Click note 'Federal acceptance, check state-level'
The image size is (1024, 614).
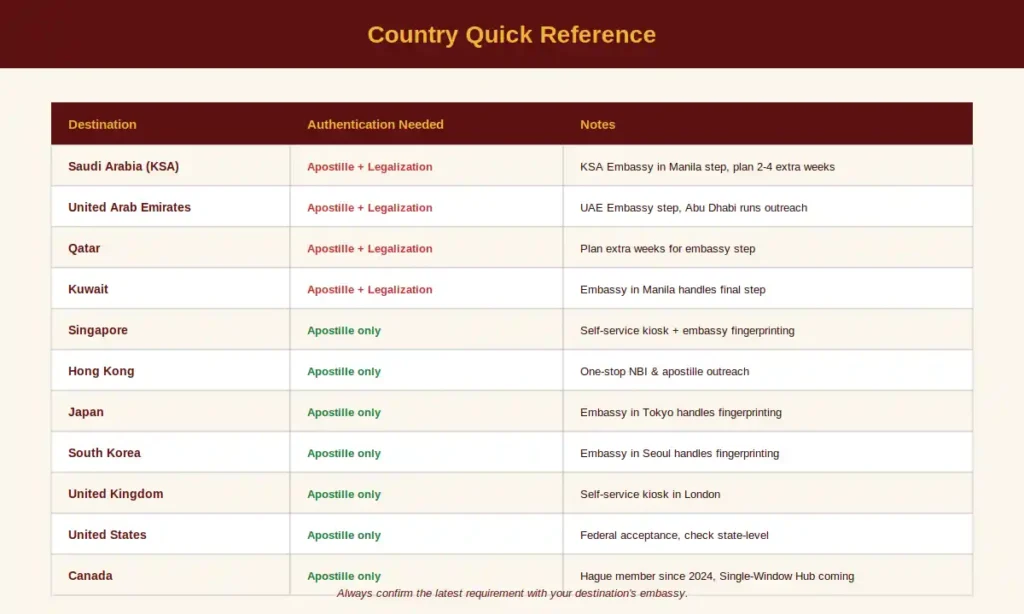click(674, 535)
